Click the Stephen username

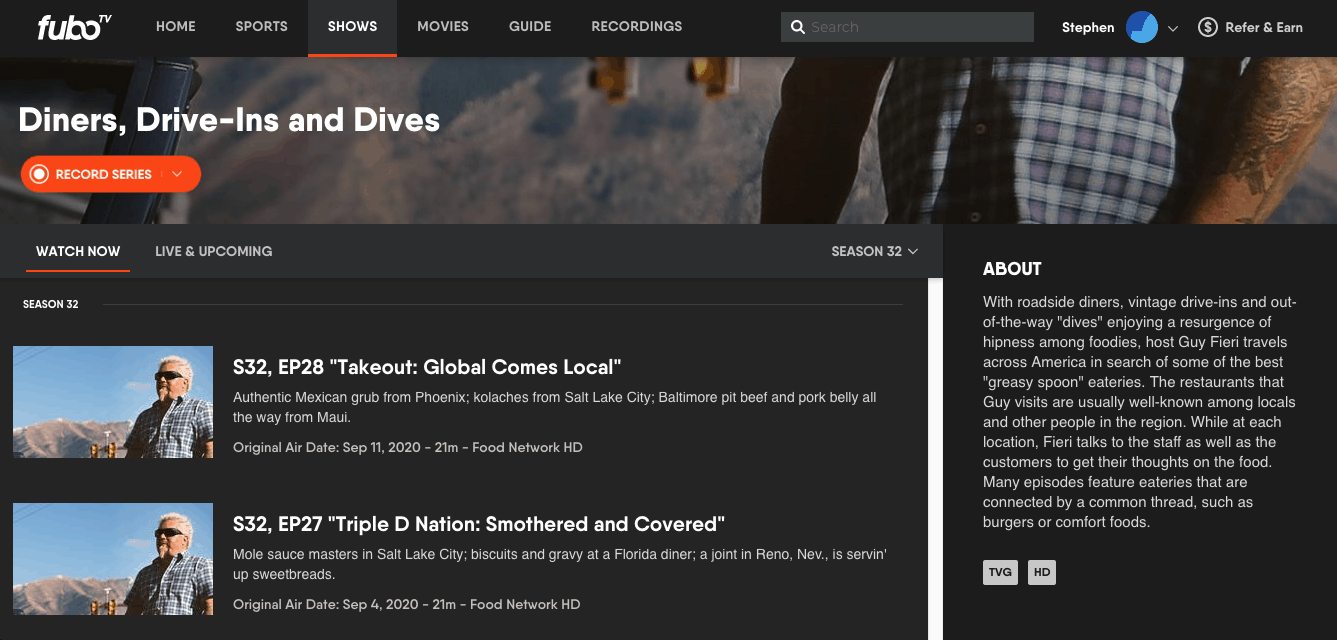(x=1088, y=27)
